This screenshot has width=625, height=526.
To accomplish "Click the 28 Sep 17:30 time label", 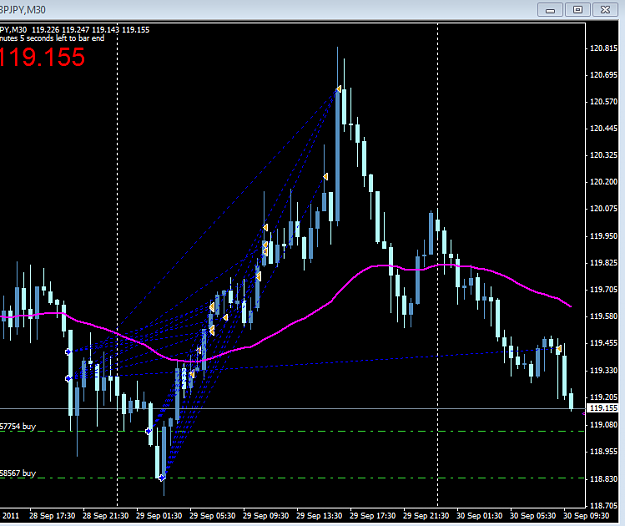I will click(x=52, y=516).
